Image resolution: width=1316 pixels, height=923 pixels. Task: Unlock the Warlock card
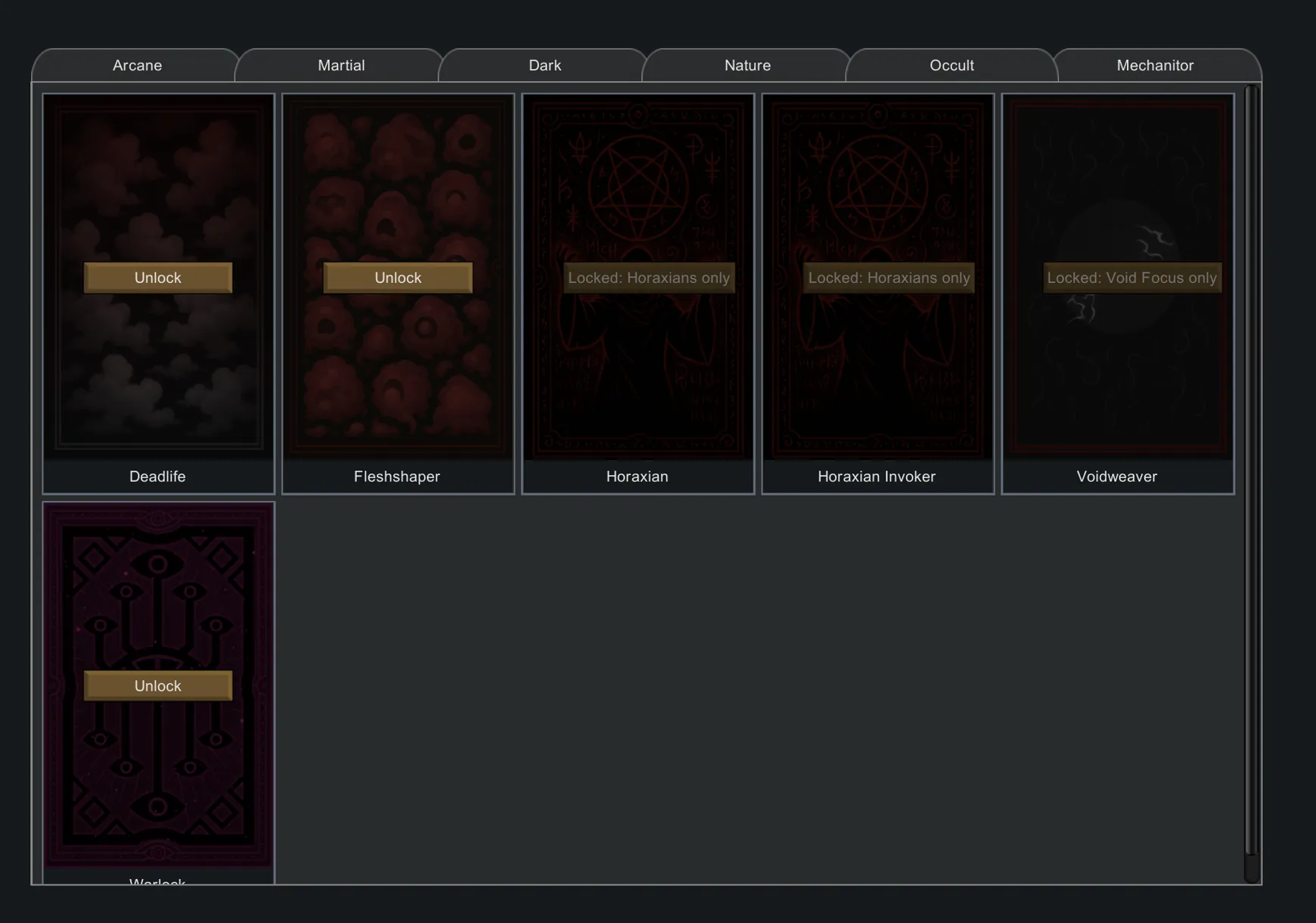point(158,685)
